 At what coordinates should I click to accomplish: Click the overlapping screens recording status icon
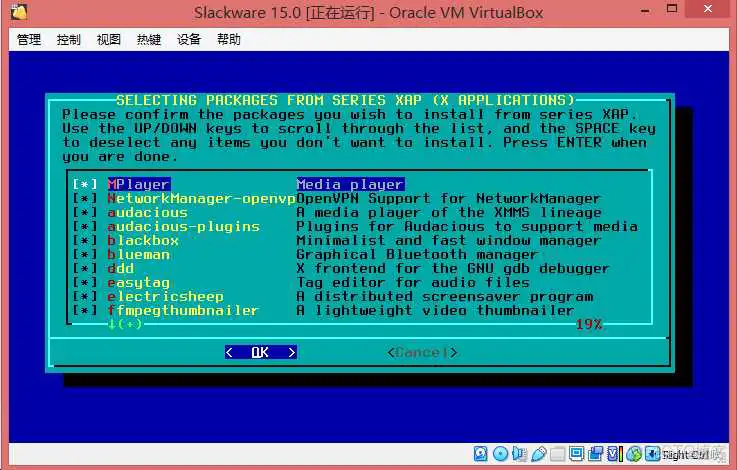[x=596, y=454]
